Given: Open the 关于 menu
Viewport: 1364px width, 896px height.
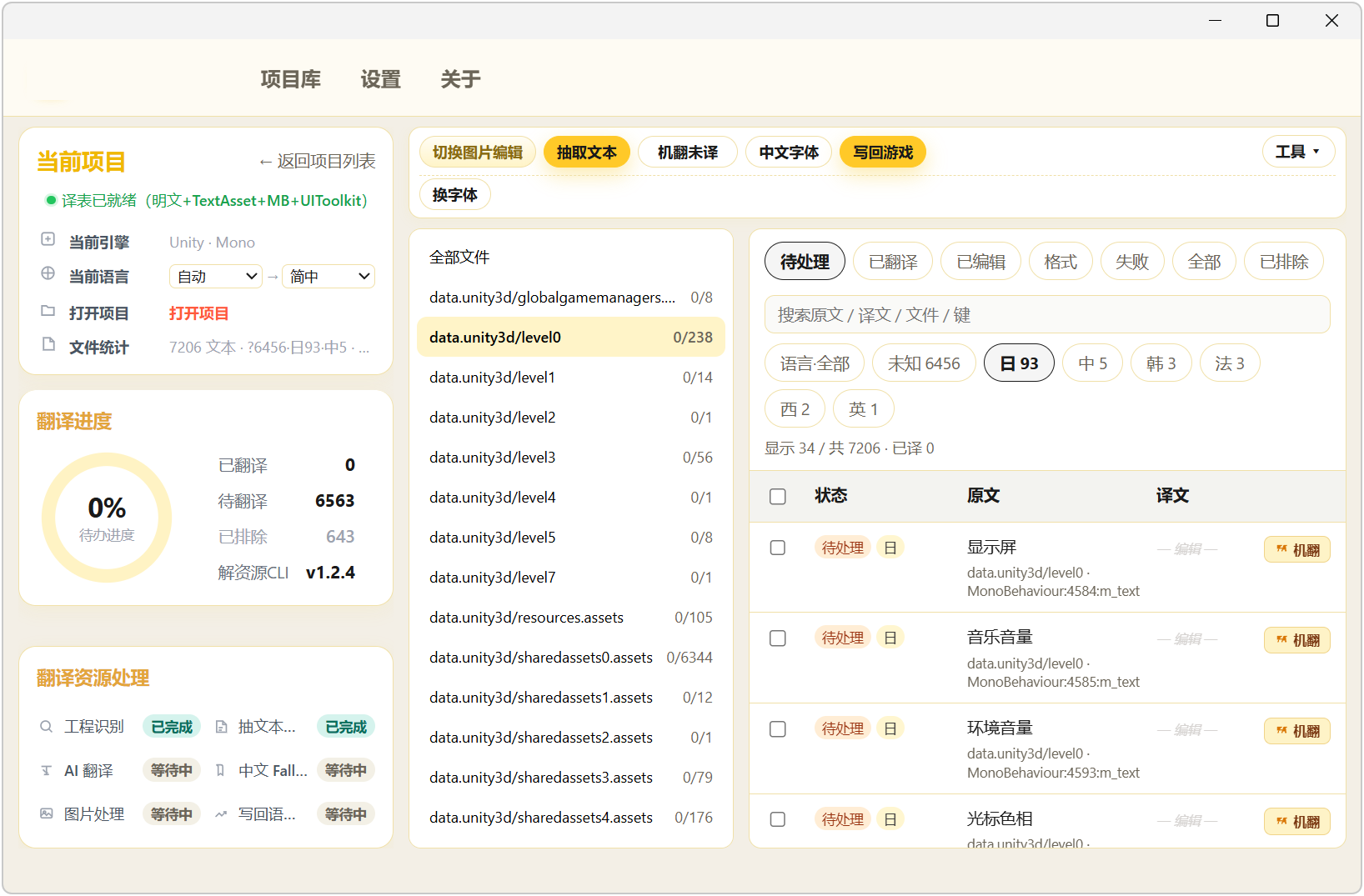Looking at the screenshot, I should pos(461,79).
